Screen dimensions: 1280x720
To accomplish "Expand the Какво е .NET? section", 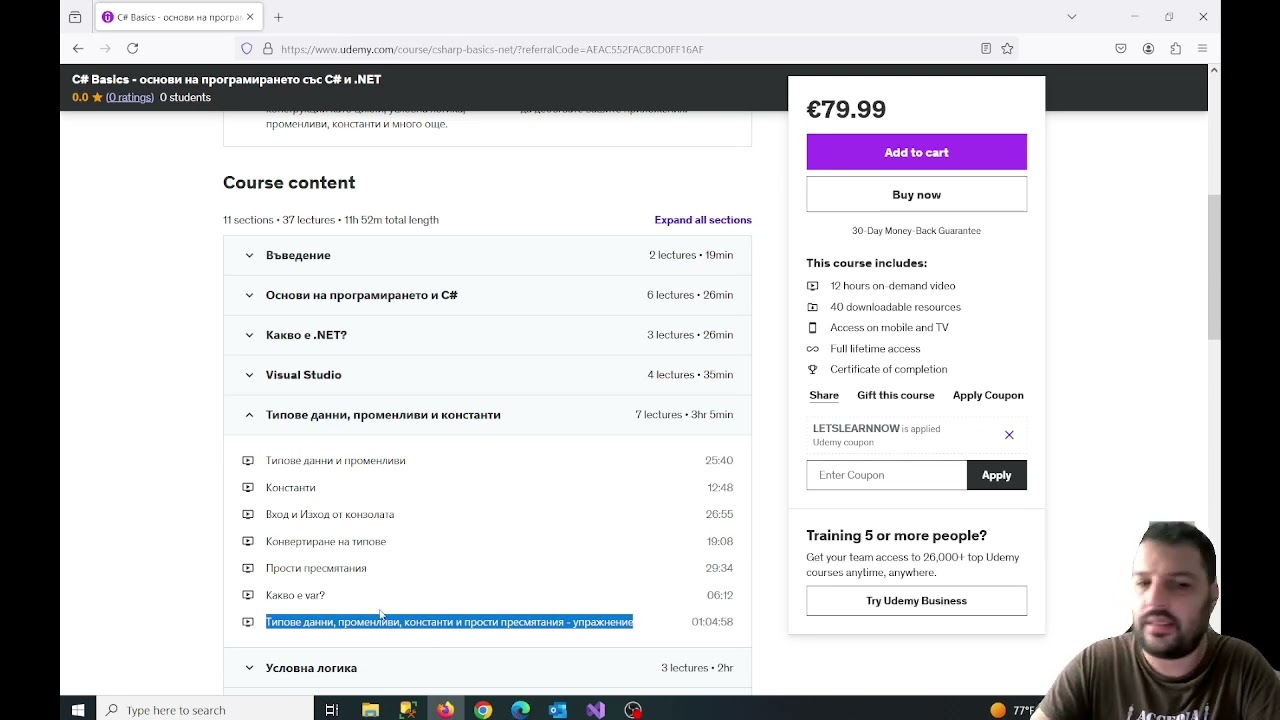I will tap(487, 335).
